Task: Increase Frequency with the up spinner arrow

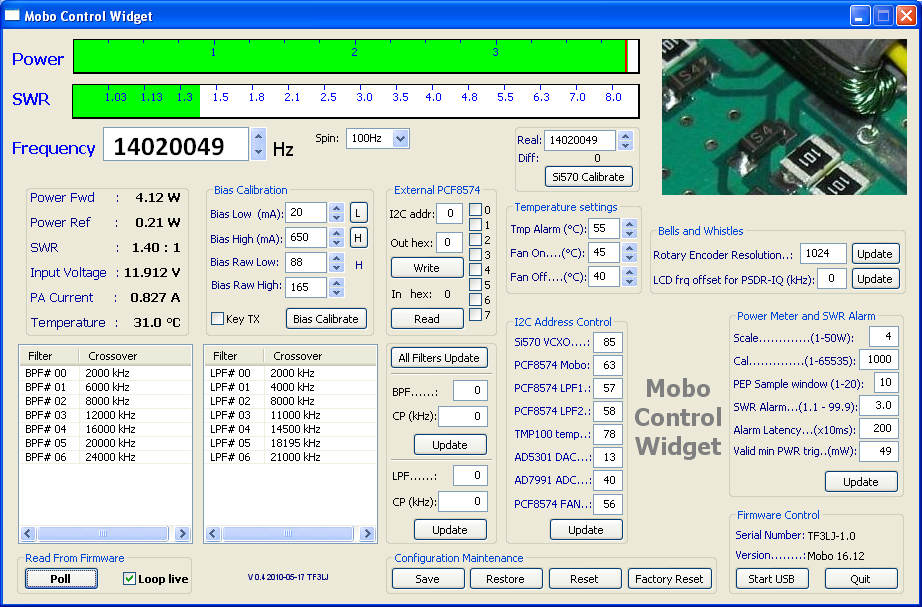Action: [258, 138]
